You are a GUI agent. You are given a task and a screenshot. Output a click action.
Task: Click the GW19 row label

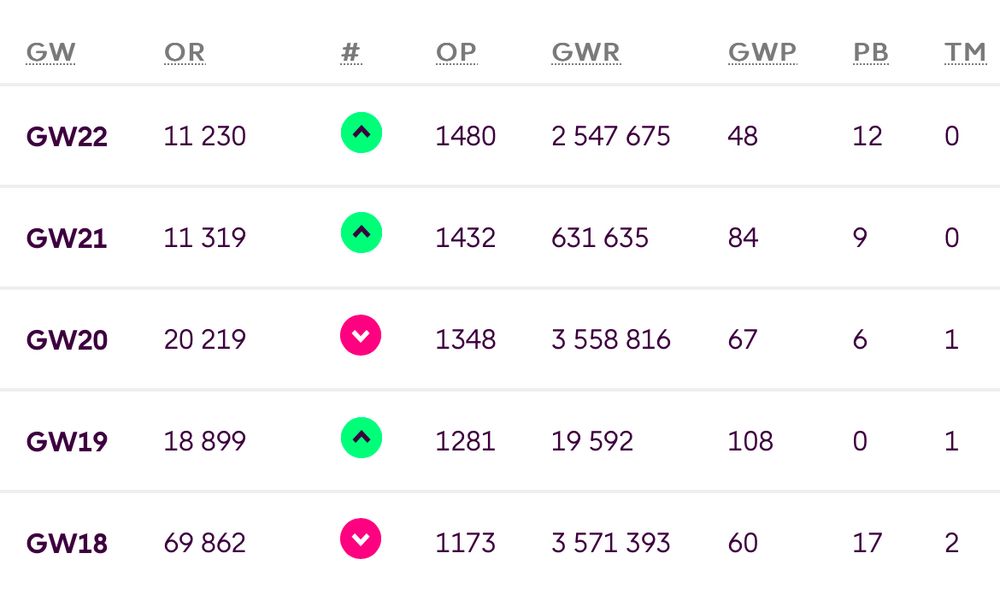67,442
